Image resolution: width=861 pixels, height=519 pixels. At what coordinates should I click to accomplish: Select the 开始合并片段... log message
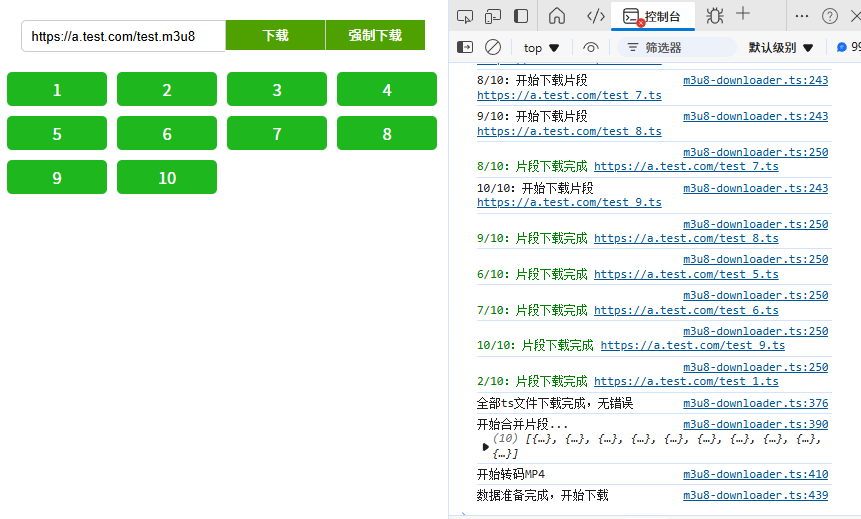pyautogui.click(x=522, y=425)
